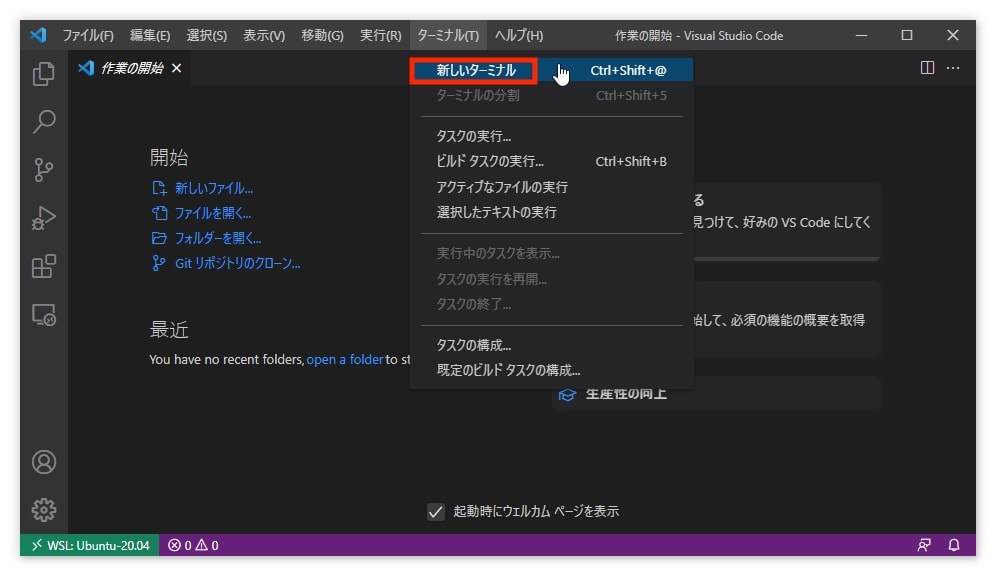This screenshot has width=996, height=576.
Task: Open the Manage gear icon
Action: click(x=44, y=510)
